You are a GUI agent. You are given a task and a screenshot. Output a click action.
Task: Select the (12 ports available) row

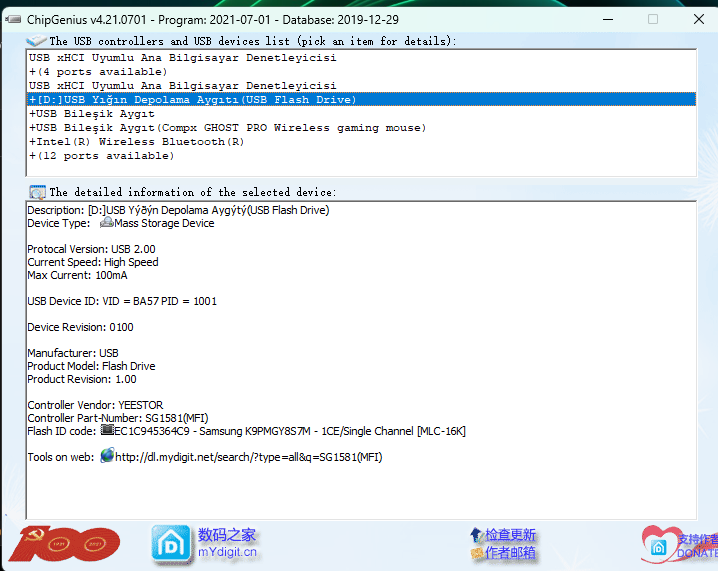pos(361,156)
